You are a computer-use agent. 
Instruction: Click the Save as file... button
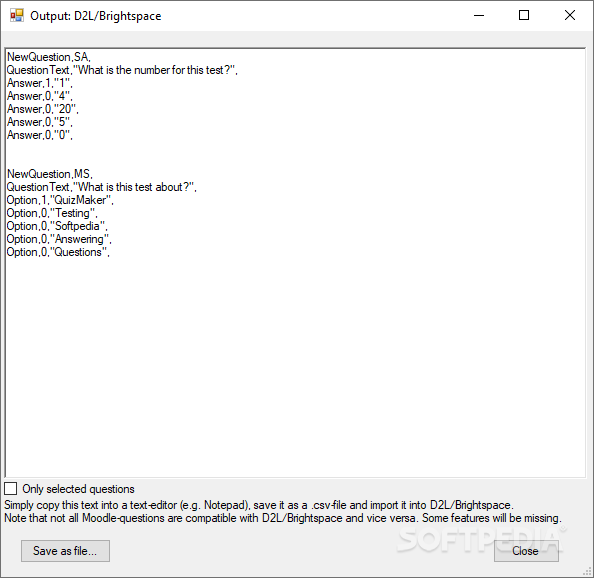click(66, 551)
